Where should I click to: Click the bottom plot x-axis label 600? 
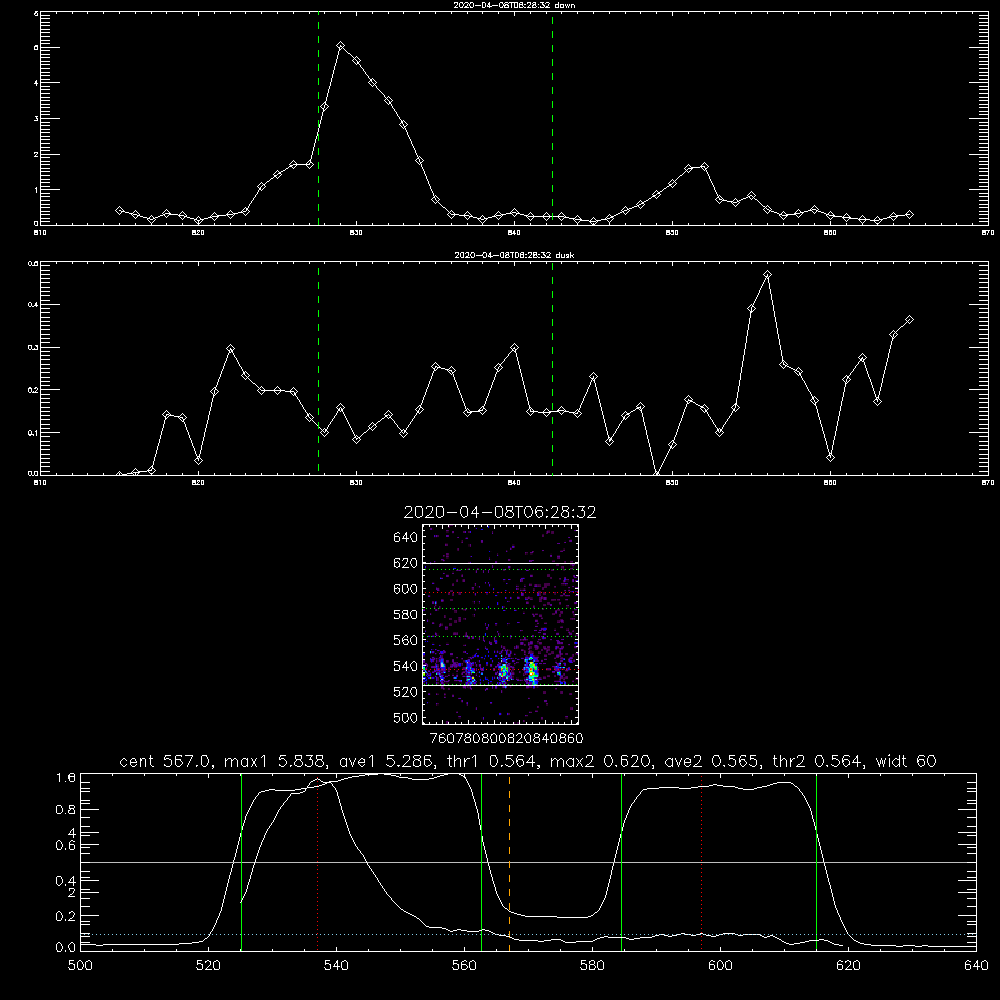(x=720, y=966)
